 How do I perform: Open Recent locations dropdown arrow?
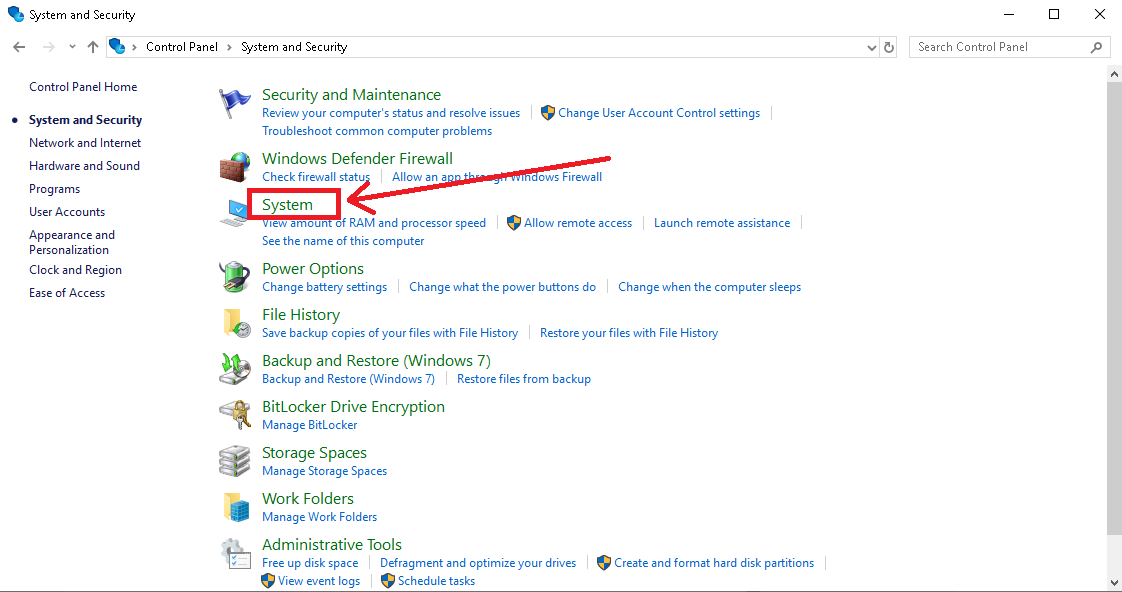[72, 47]
